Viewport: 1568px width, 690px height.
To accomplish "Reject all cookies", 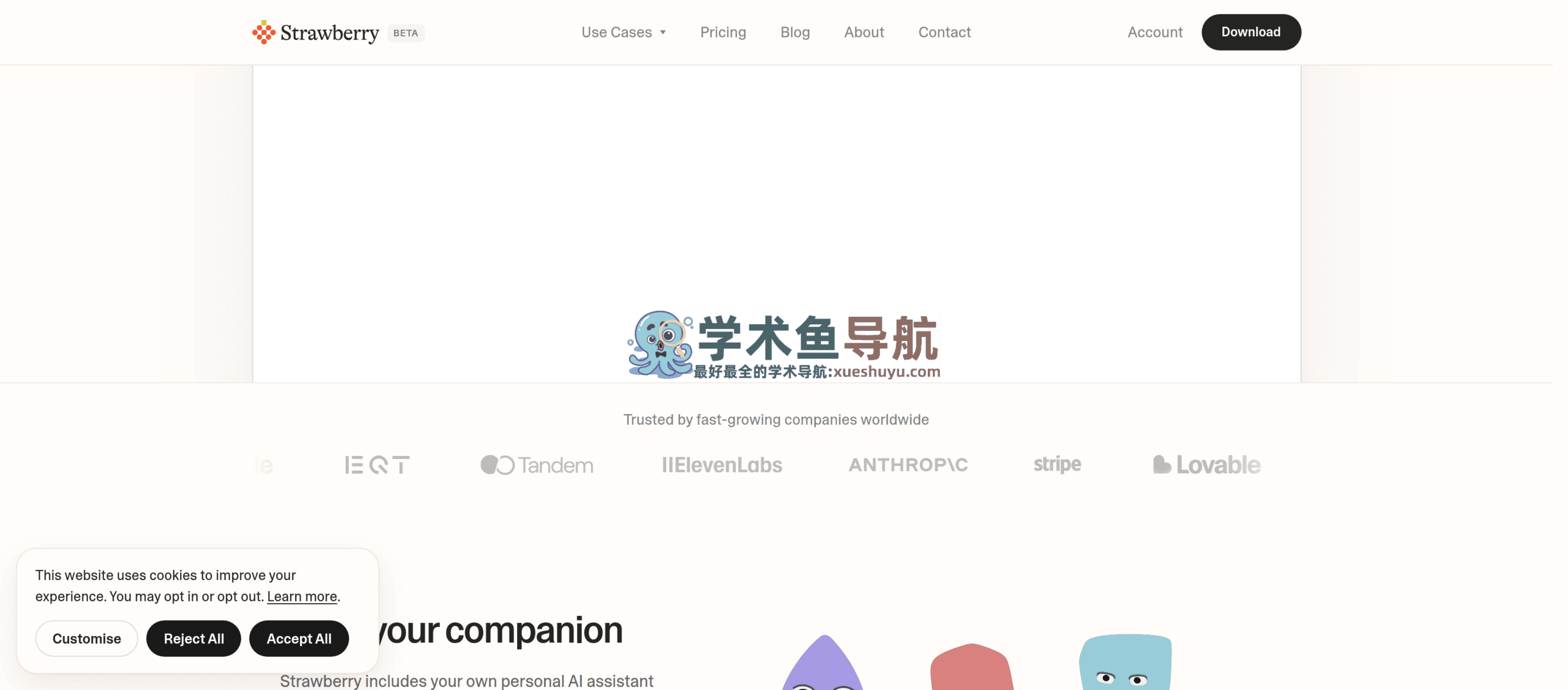I will [x=194, y=638].
